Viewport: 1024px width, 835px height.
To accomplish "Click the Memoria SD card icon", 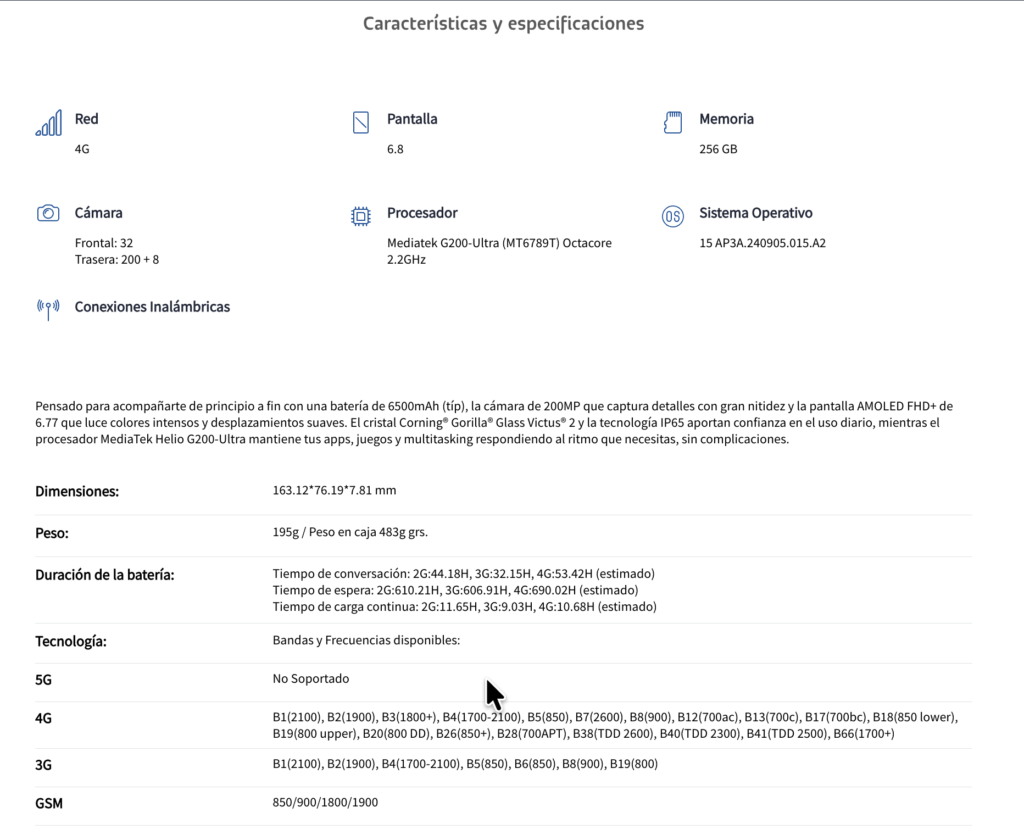I will [673, 122].
